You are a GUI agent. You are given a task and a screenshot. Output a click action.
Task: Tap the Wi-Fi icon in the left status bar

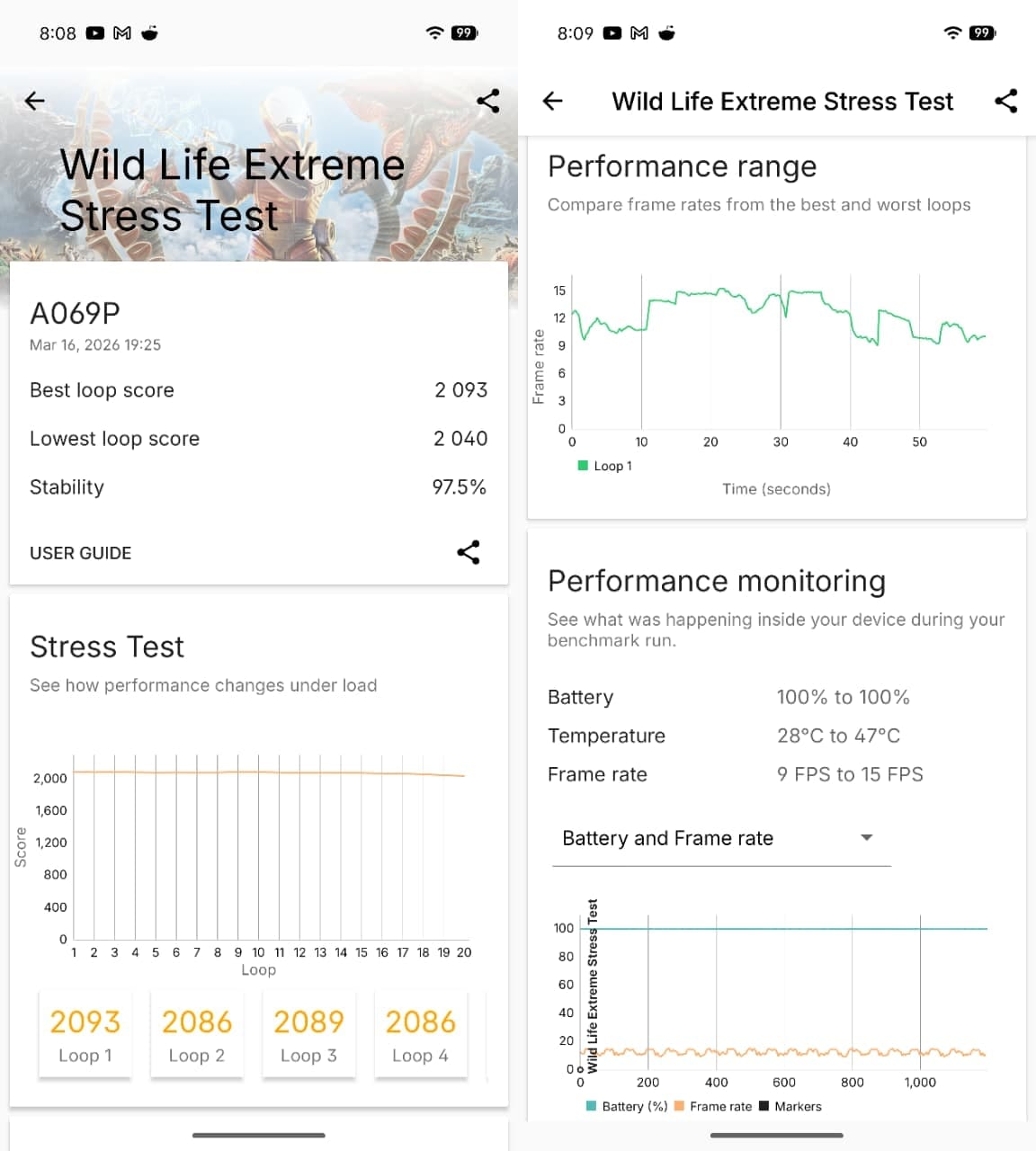pyautogui.click(x=434, y=33)
